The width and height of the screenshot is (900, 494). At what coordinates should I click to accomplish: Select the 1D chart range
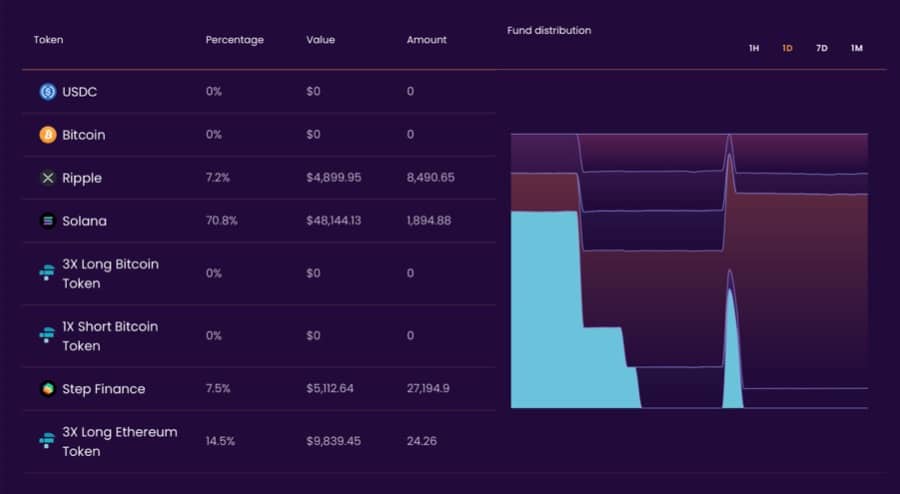point(788,48)
